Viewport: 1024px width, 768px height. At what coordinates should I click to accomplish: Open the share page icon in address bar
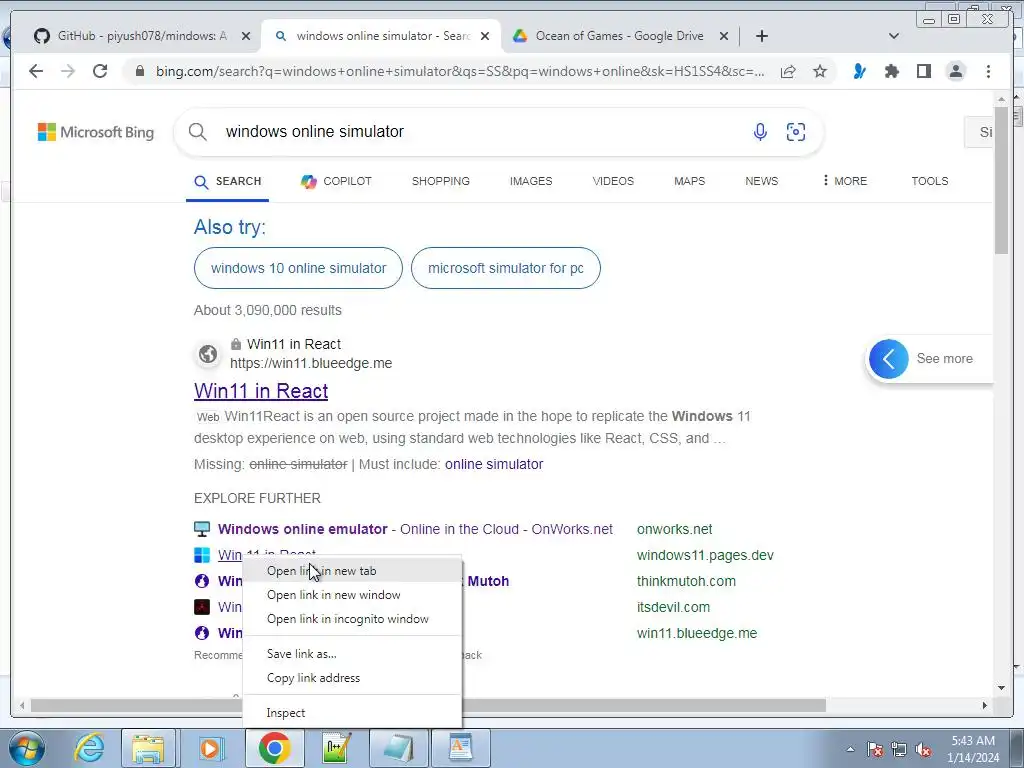click(x=788, y=71)
